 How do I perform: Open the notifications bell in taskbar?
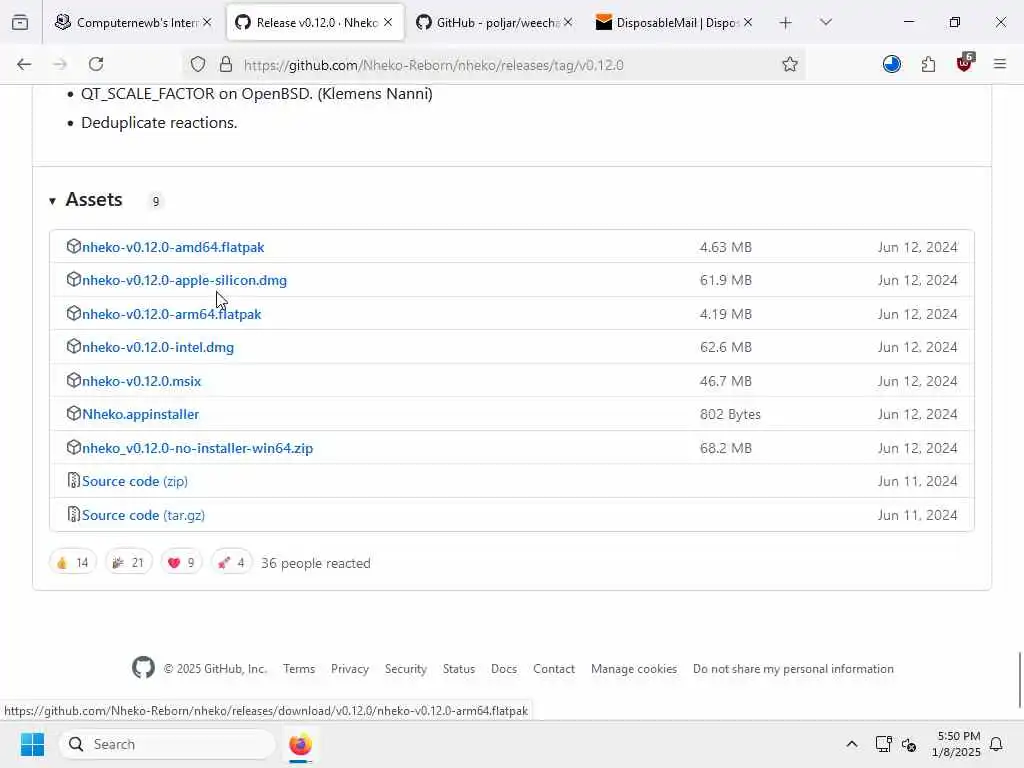(997, 744)
